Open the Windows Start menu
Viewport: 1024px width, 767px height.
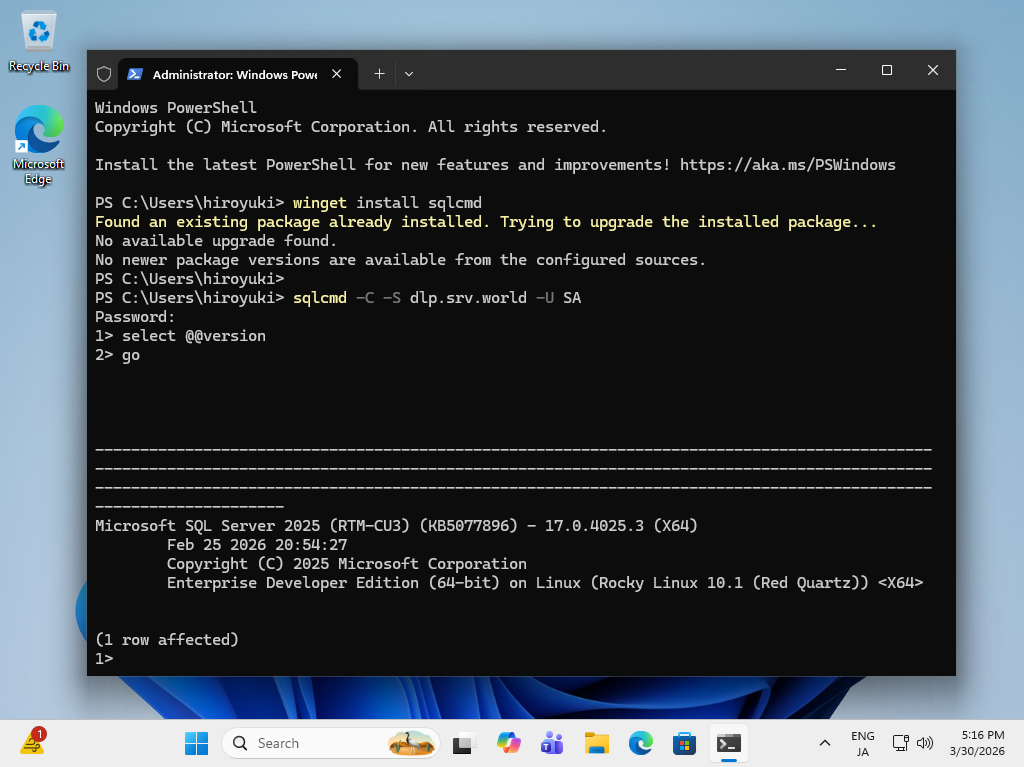coord(196,743)
